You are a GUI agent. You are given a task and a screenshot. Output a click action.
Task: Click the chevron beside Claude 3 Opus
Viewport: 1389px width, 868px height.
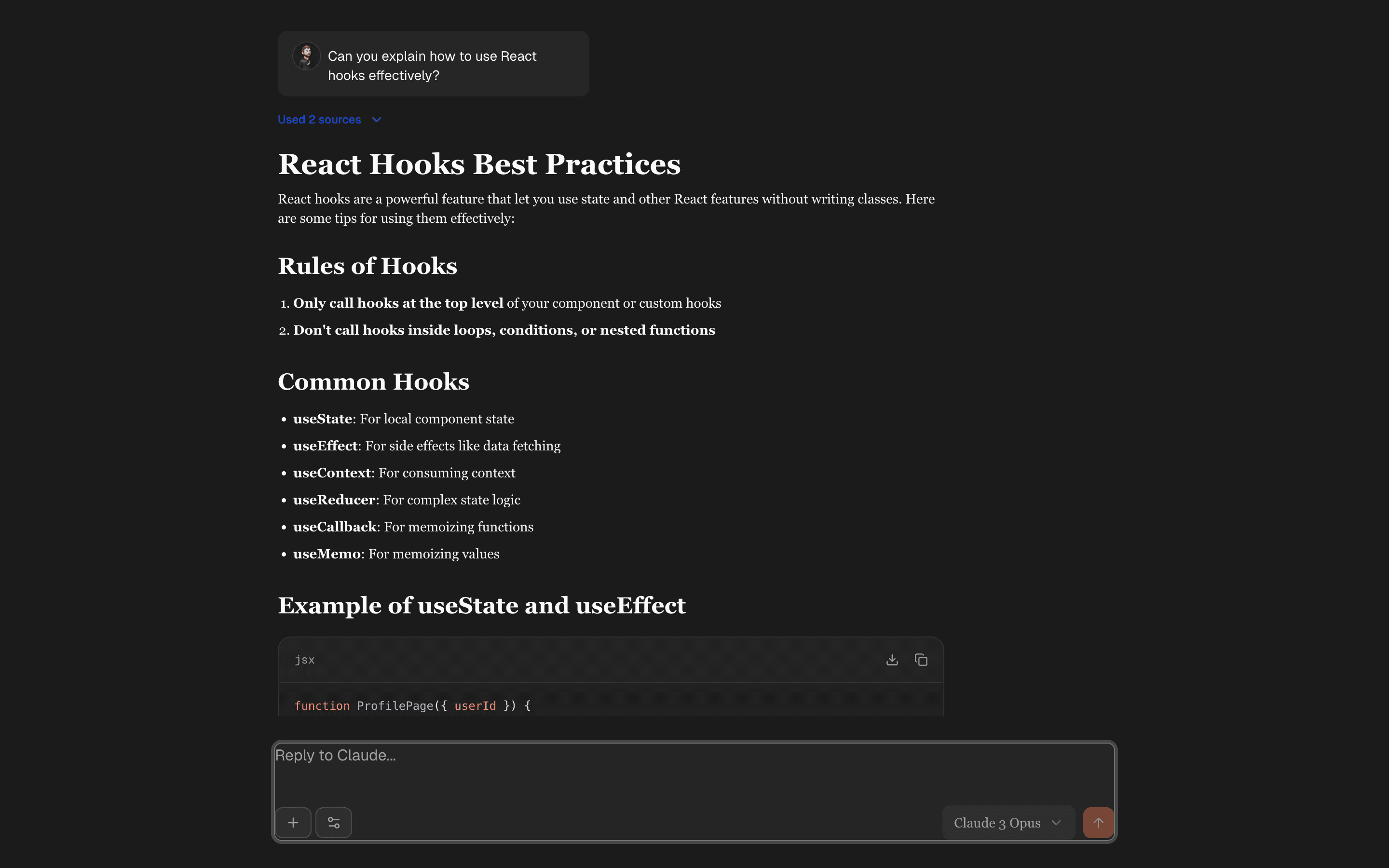click(x=1056, y=823)
